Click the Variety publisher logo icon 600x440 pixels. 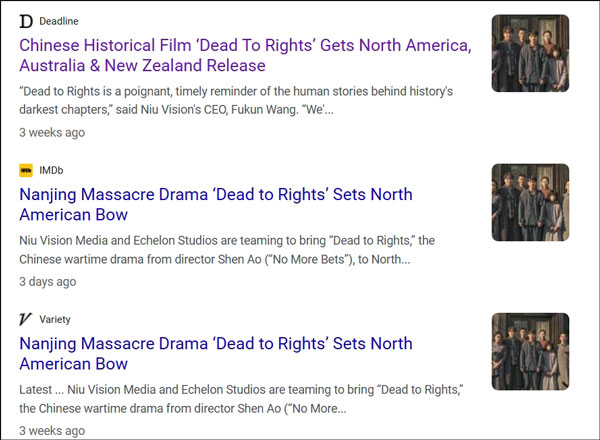(x=26, y=319)
